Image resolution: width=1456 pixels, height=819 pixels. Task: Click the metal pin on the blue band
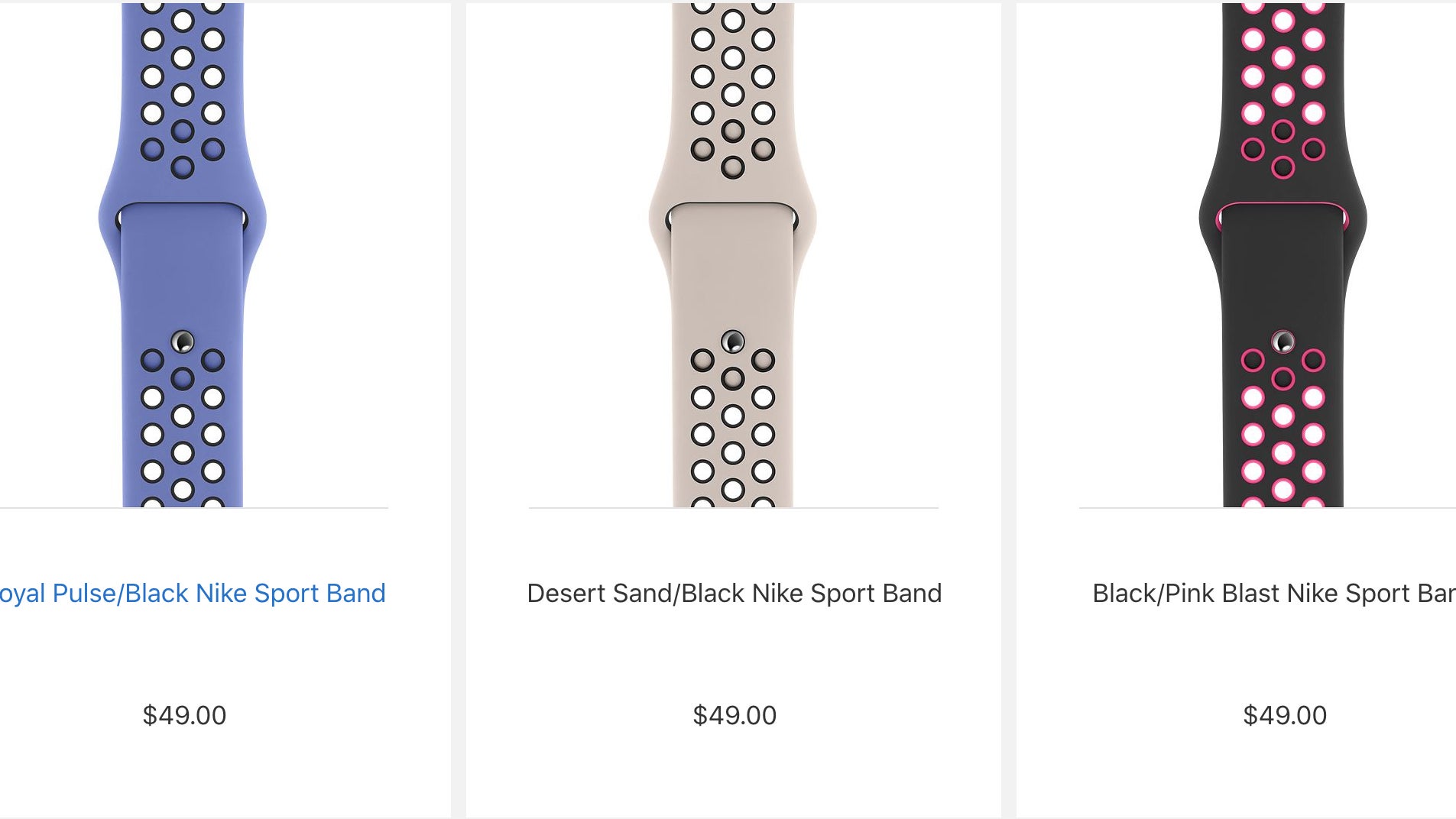[x=183, y=342]
